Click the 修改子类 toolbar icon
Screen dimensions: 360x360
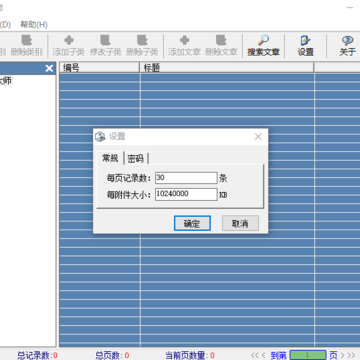[105, 46]
